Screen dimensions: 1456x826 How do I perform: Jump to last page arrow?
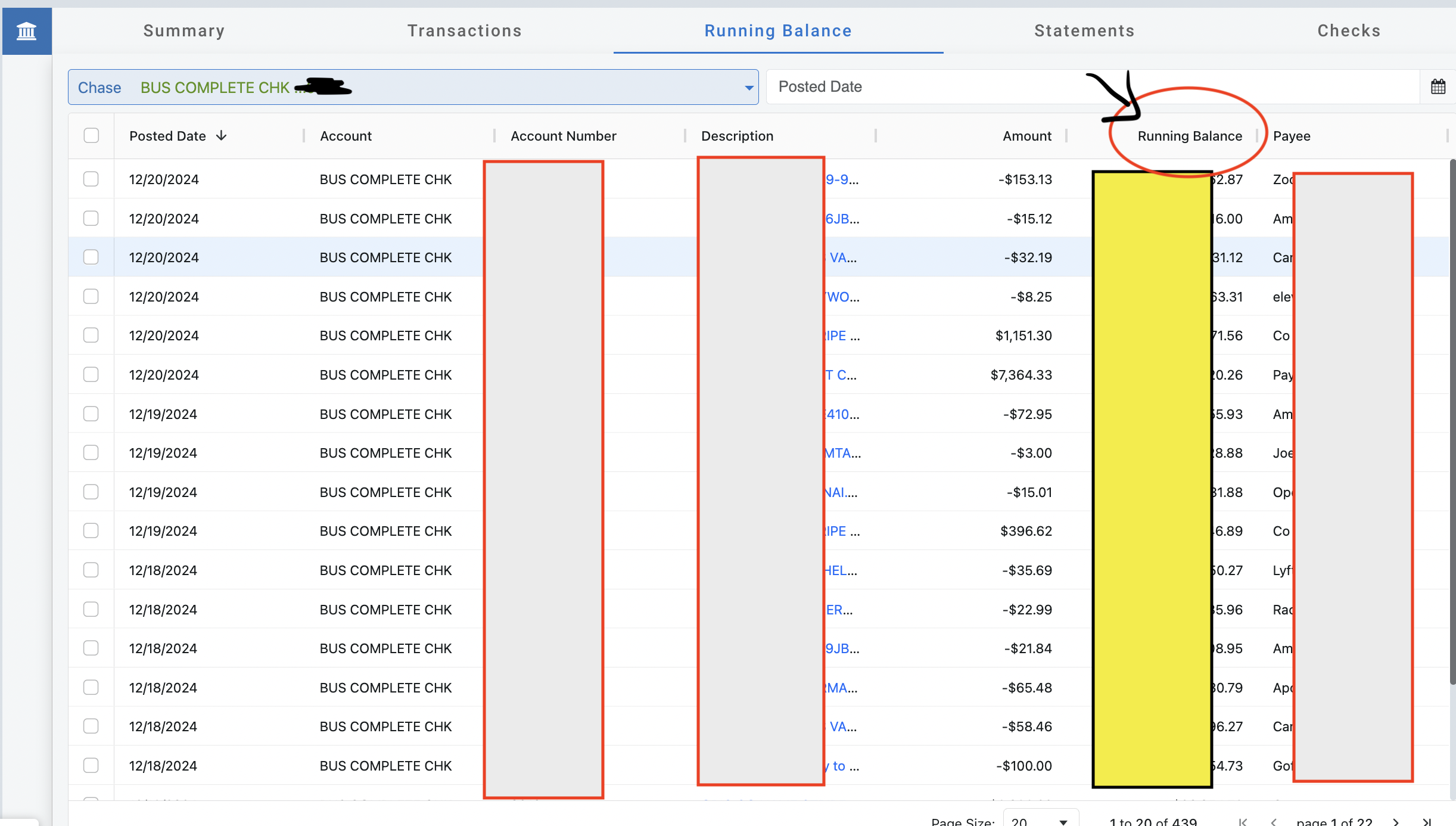(x=1427, y=822)
